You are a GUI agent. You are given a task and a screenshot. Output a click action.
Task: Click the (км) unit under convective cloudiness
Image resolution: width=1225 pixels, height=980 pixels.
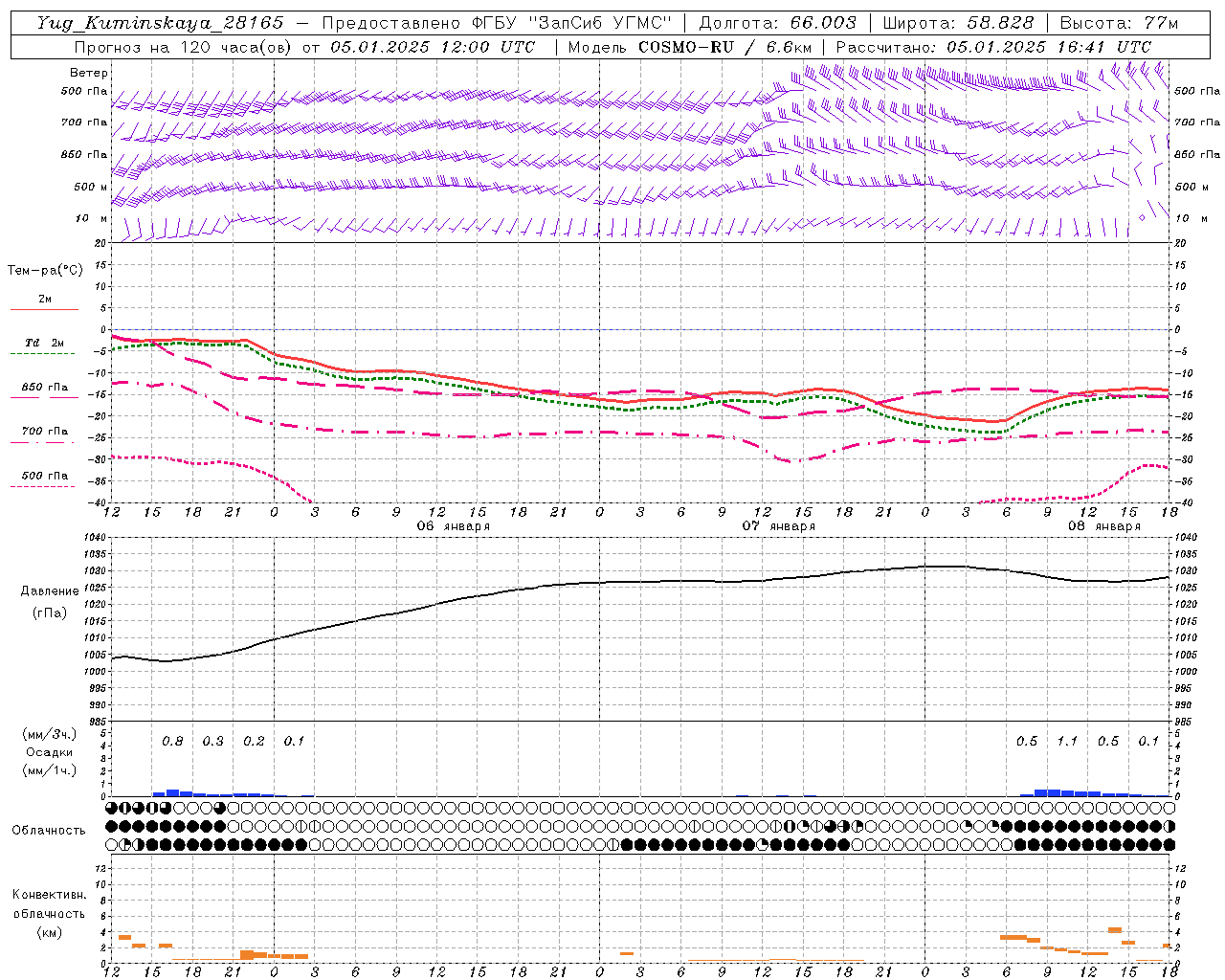[49, 932]
